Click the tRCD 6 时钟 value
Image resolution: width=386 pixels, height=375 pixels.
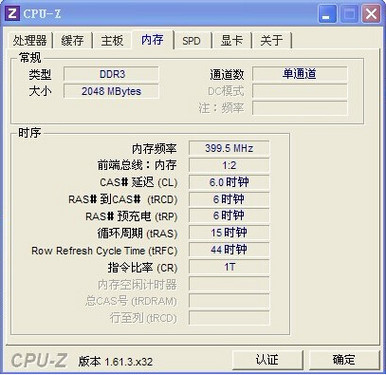(x=229, y=199)
